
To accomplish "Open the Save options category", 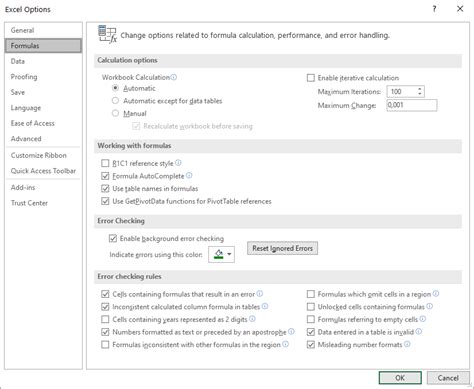I will click(x=43, y=92).
